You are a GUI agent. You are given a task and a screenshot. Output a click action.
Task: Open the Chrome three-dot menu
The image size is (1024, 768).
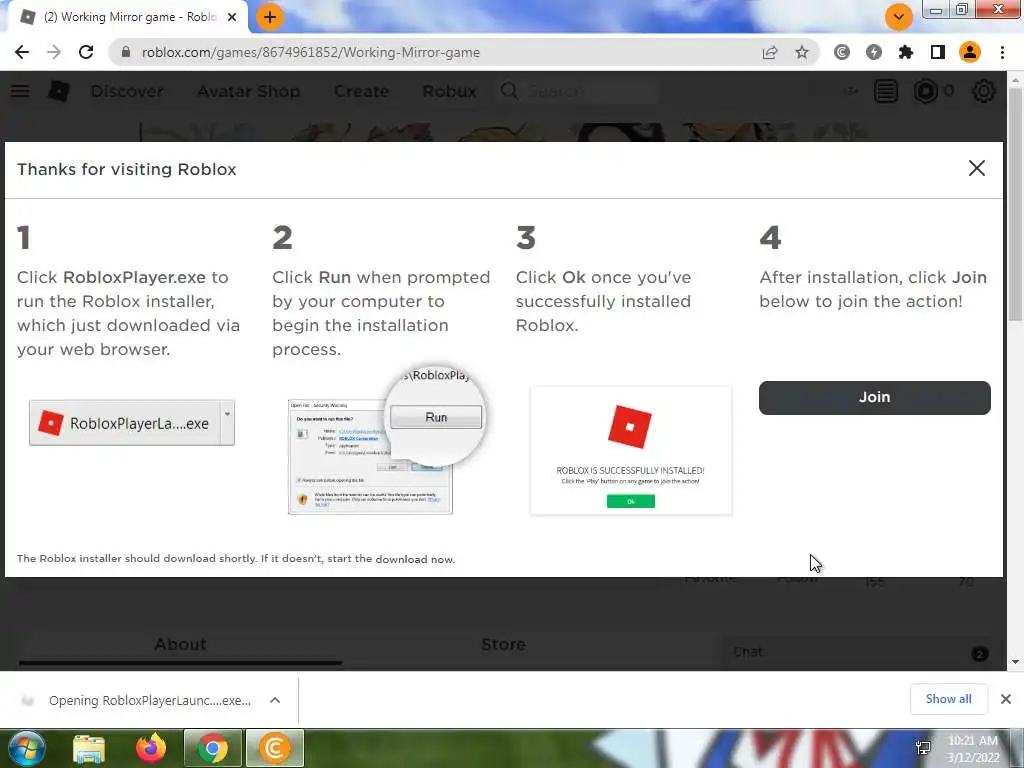pos(1002,52)
